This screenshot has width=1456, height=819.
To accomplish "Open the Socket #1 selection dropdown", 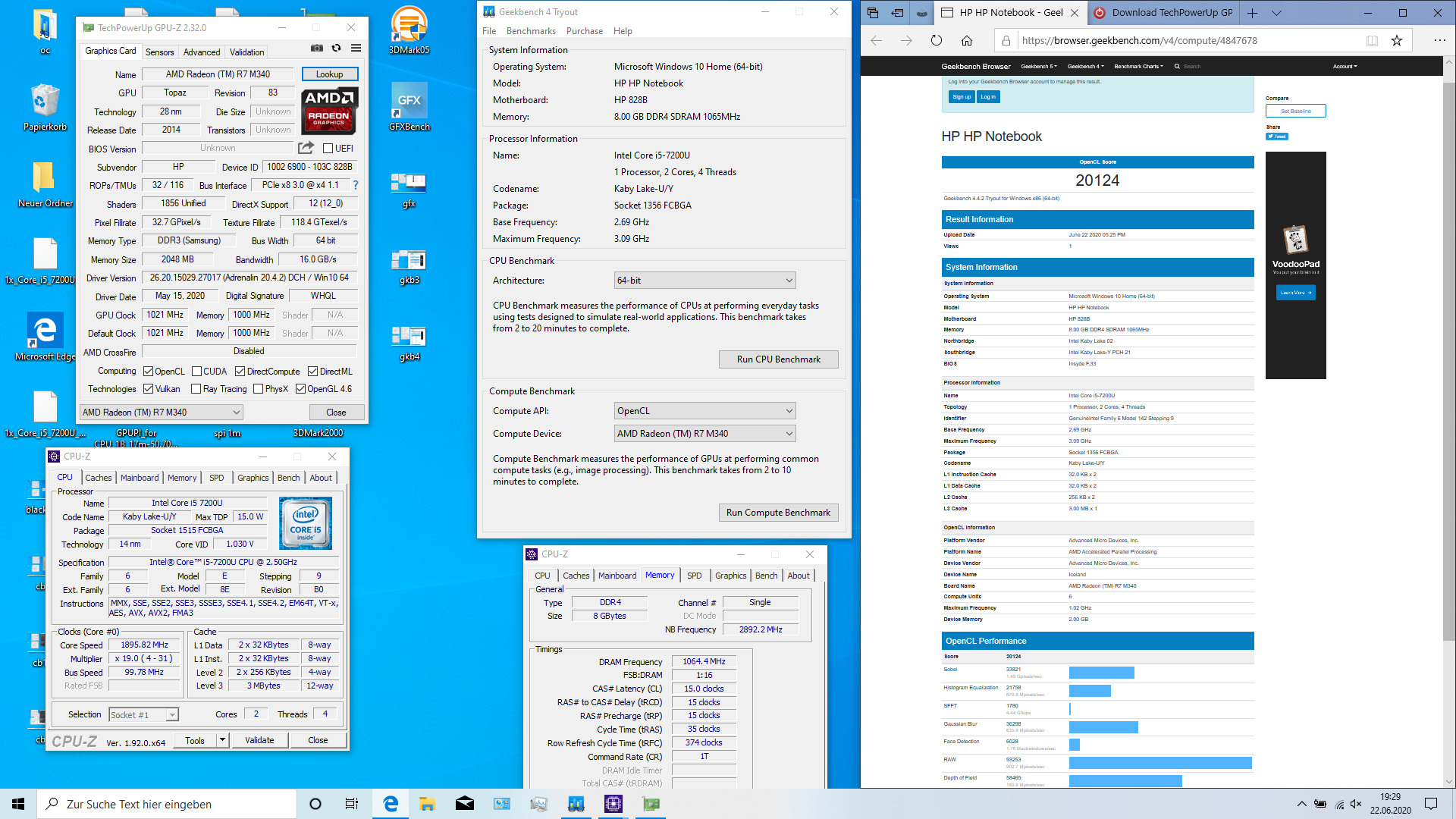I will [143, 714].
